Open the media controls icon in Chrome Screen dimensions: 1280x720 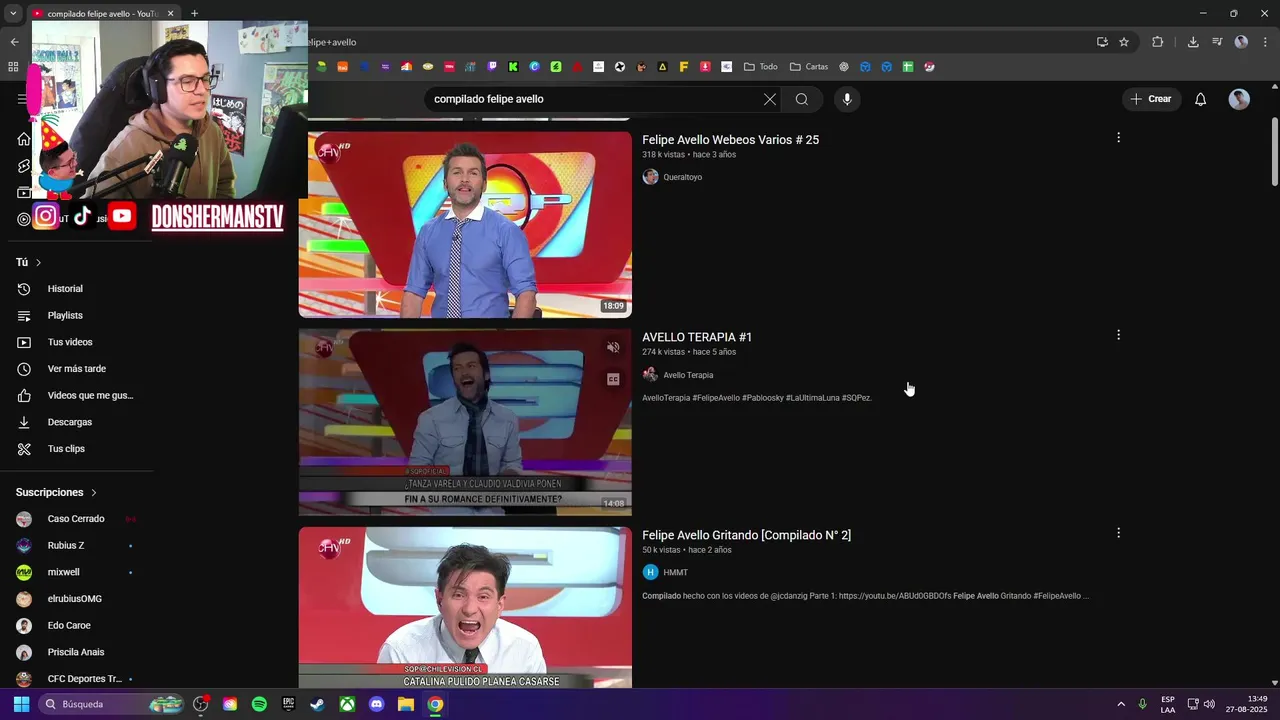(1217, 42)
